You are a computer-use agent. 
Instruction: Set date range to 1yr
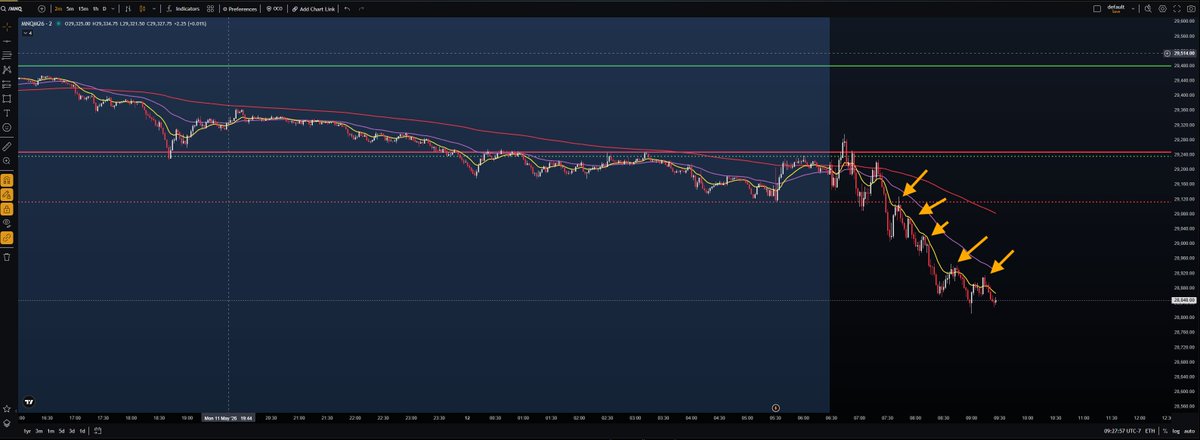coord(27,431)
